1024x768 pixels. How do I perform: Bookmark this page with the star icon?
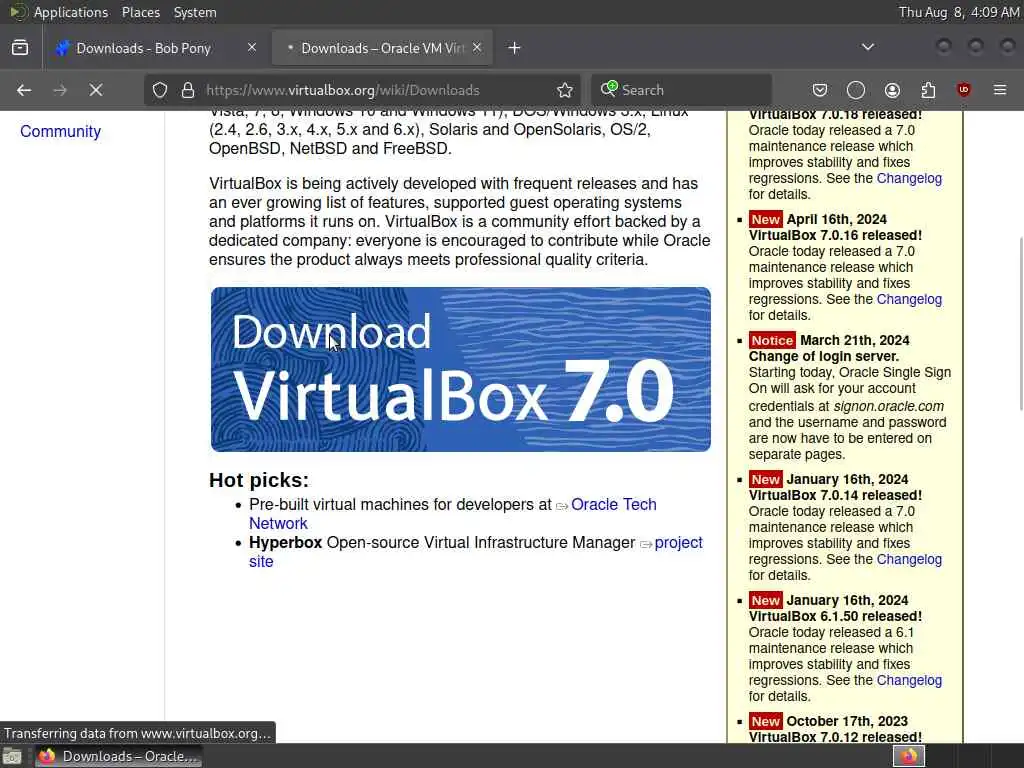[x=565, y=90]
